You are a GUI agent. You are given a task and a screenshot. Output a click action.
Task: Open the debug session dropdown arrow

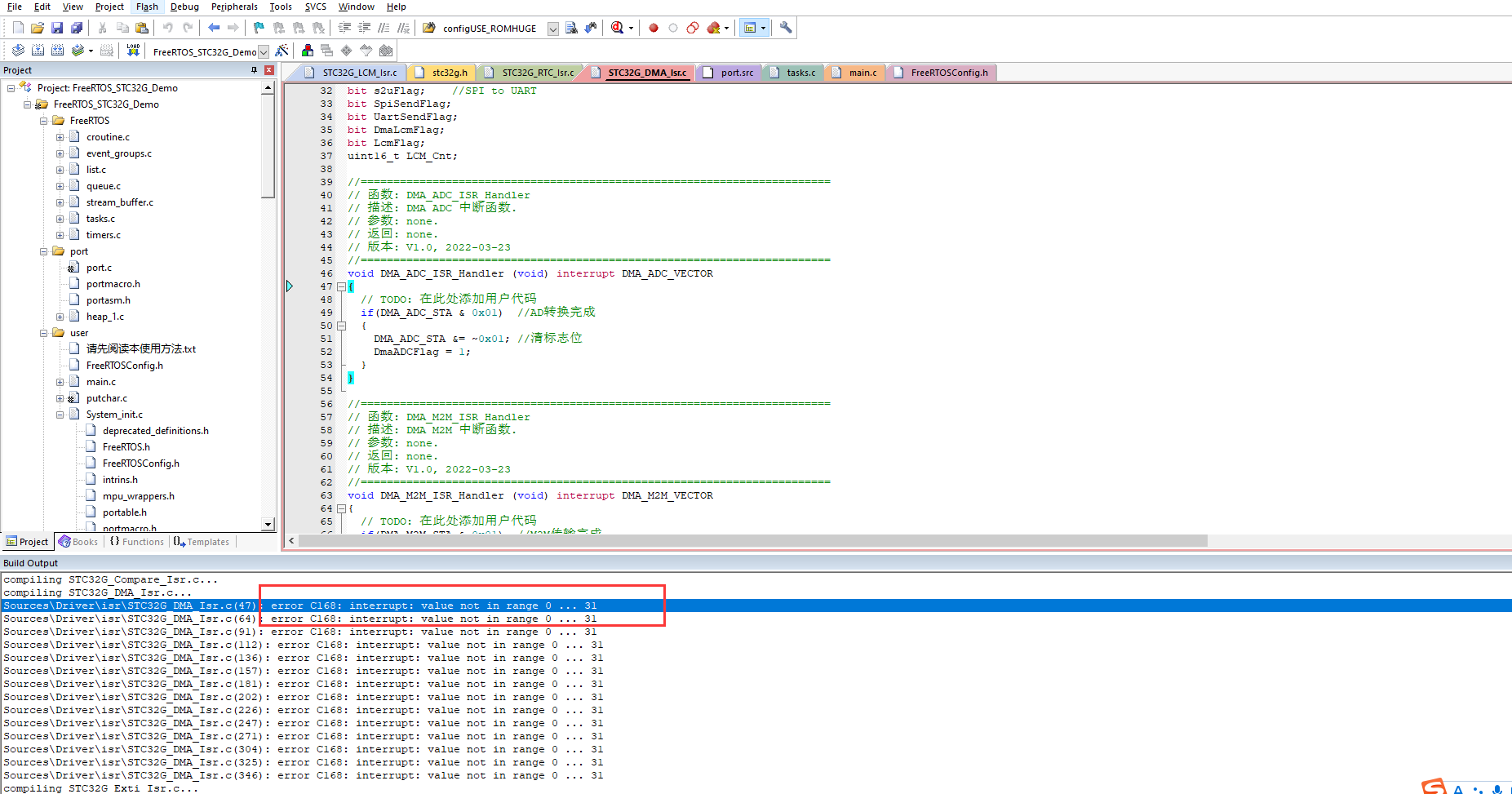click(631, 28)
